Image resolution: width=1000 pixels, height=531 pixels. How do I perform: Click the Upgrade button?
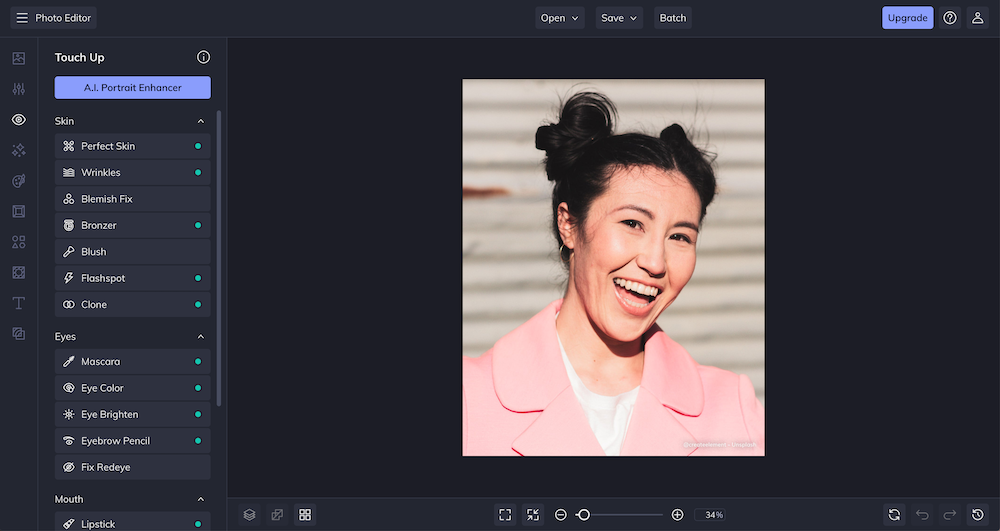[x=907, y=18]
